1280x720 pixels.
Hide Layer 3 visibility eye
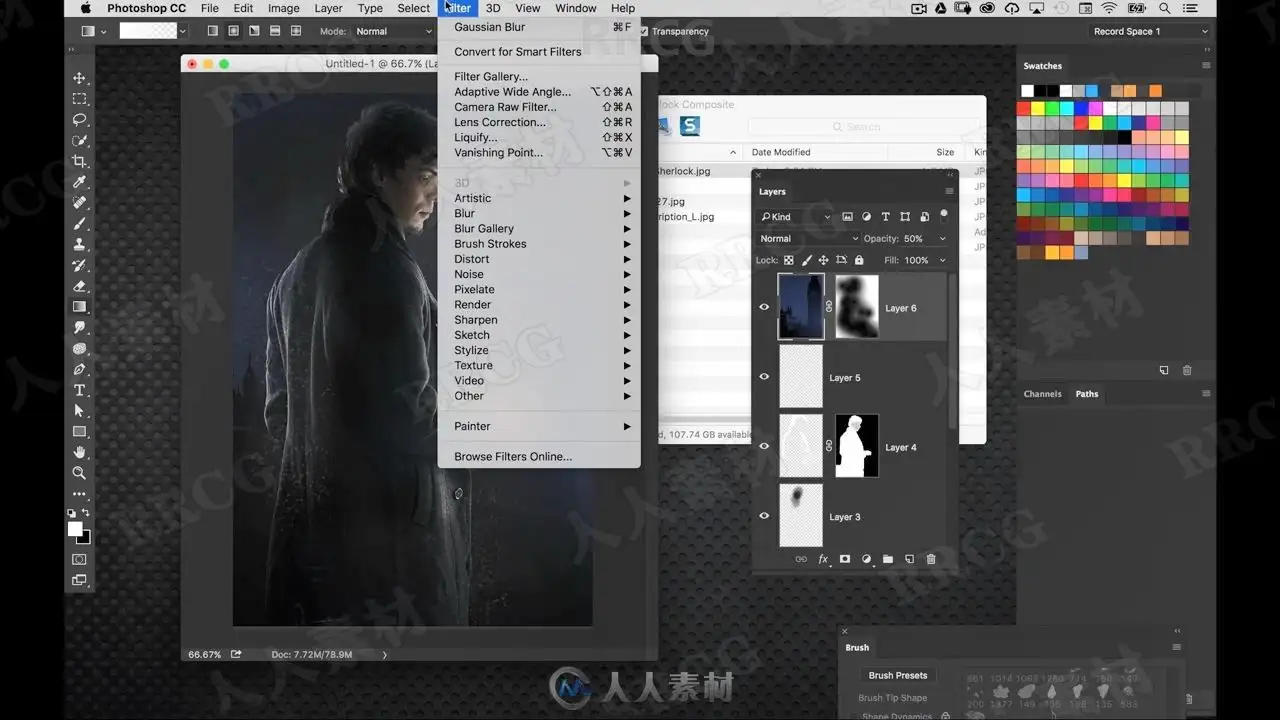(x=764, y=516)
